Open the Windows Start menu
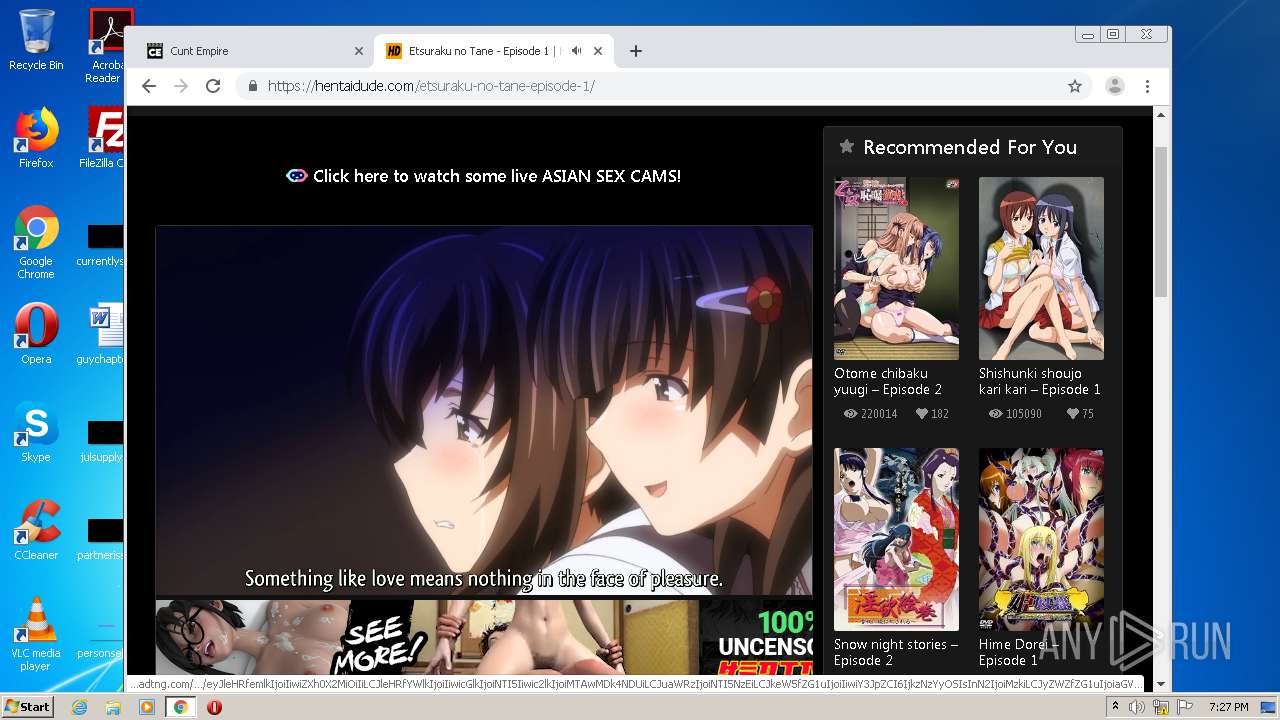 [27, 706]
